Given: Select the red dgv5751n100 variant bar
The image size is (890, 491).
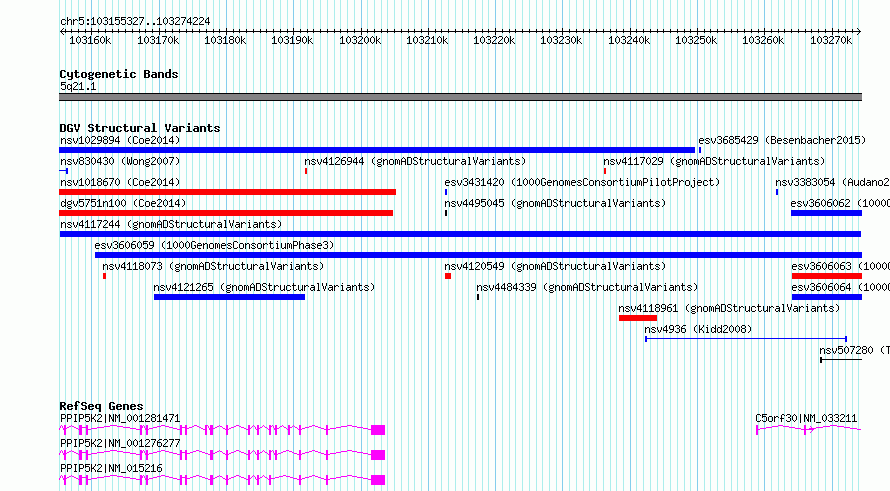Looking at the screenshot, I should [226, 213].
